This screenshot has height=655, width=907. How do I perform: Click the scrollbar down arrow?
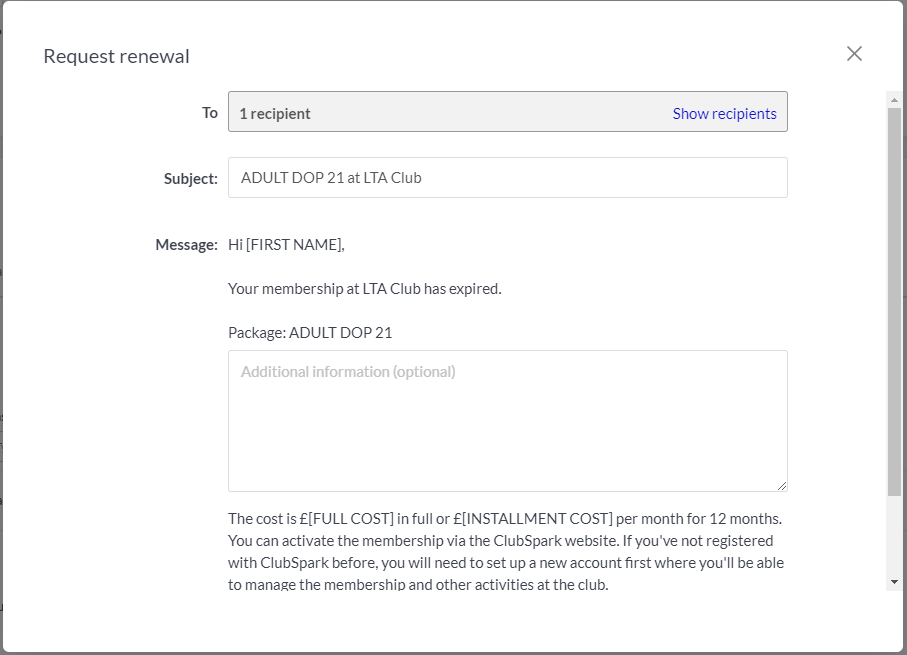[894, 582]
